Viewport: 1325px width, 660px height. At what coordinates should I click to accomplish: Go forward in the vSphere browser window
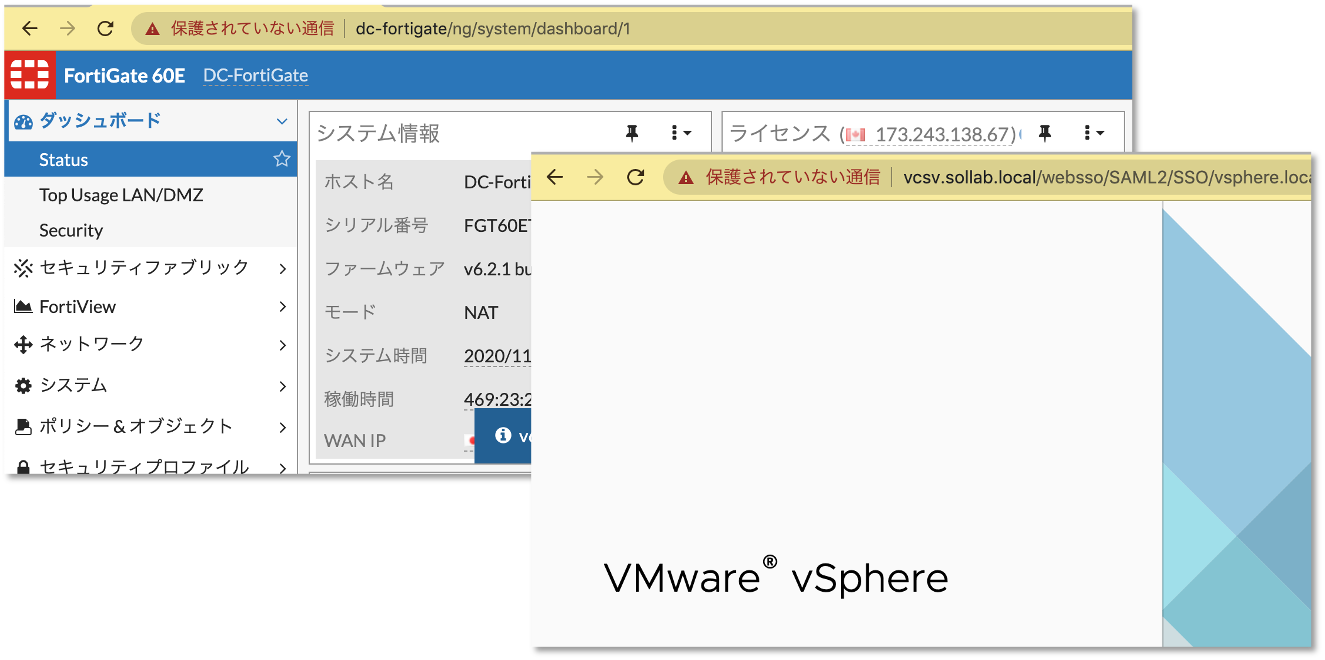click(595, 177)
